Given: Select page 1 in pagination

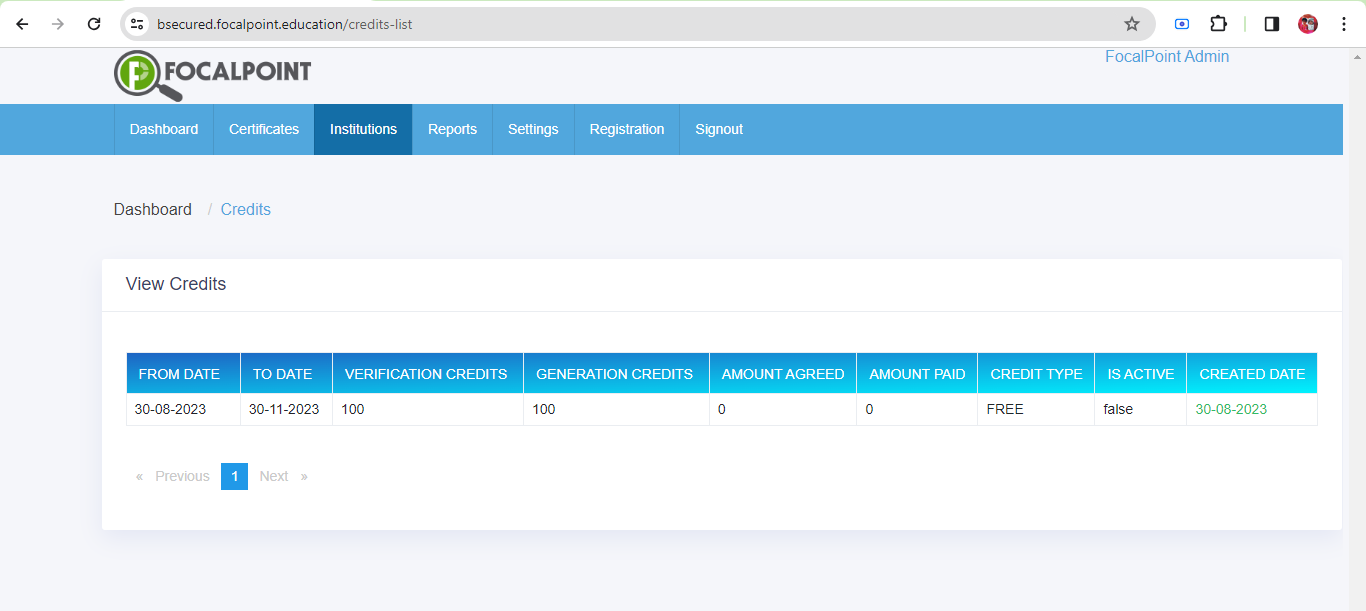Looking at the screenshot, I should pos(234,476).
